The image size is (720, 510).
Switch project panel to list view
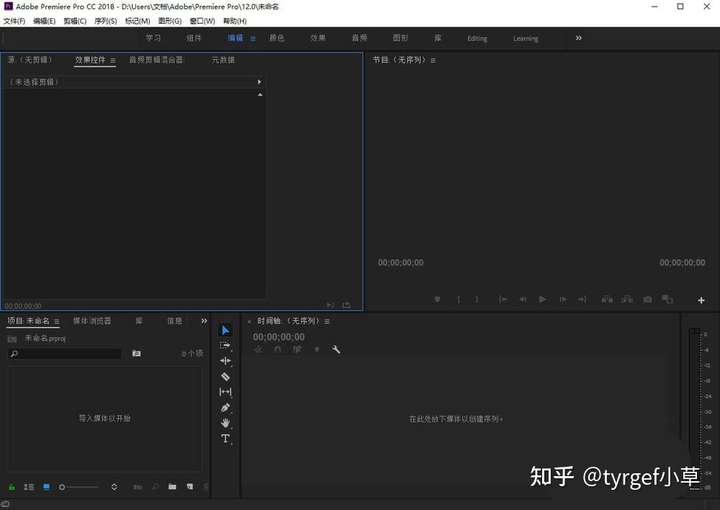(29, 487)
